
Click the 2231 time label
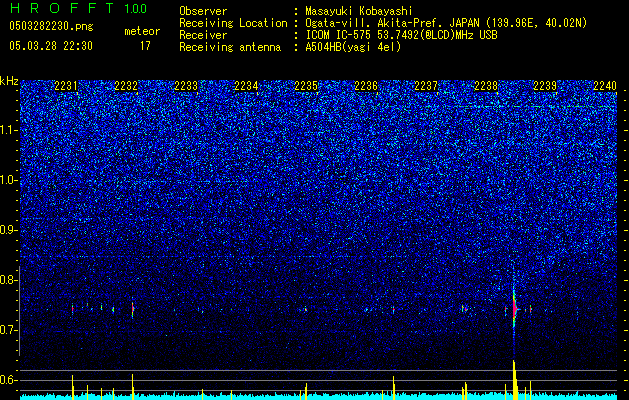coord(66,86)
